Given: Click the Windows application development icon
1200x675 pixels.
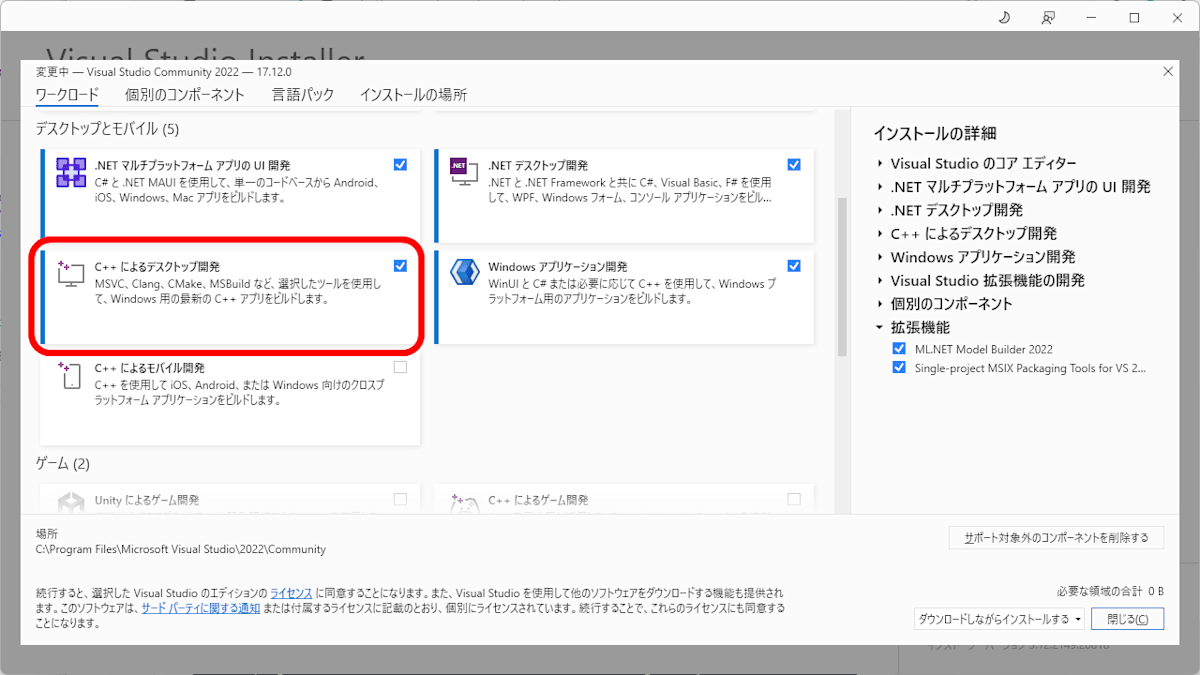Looking at the screenshot, I should [x=465, y=274].
